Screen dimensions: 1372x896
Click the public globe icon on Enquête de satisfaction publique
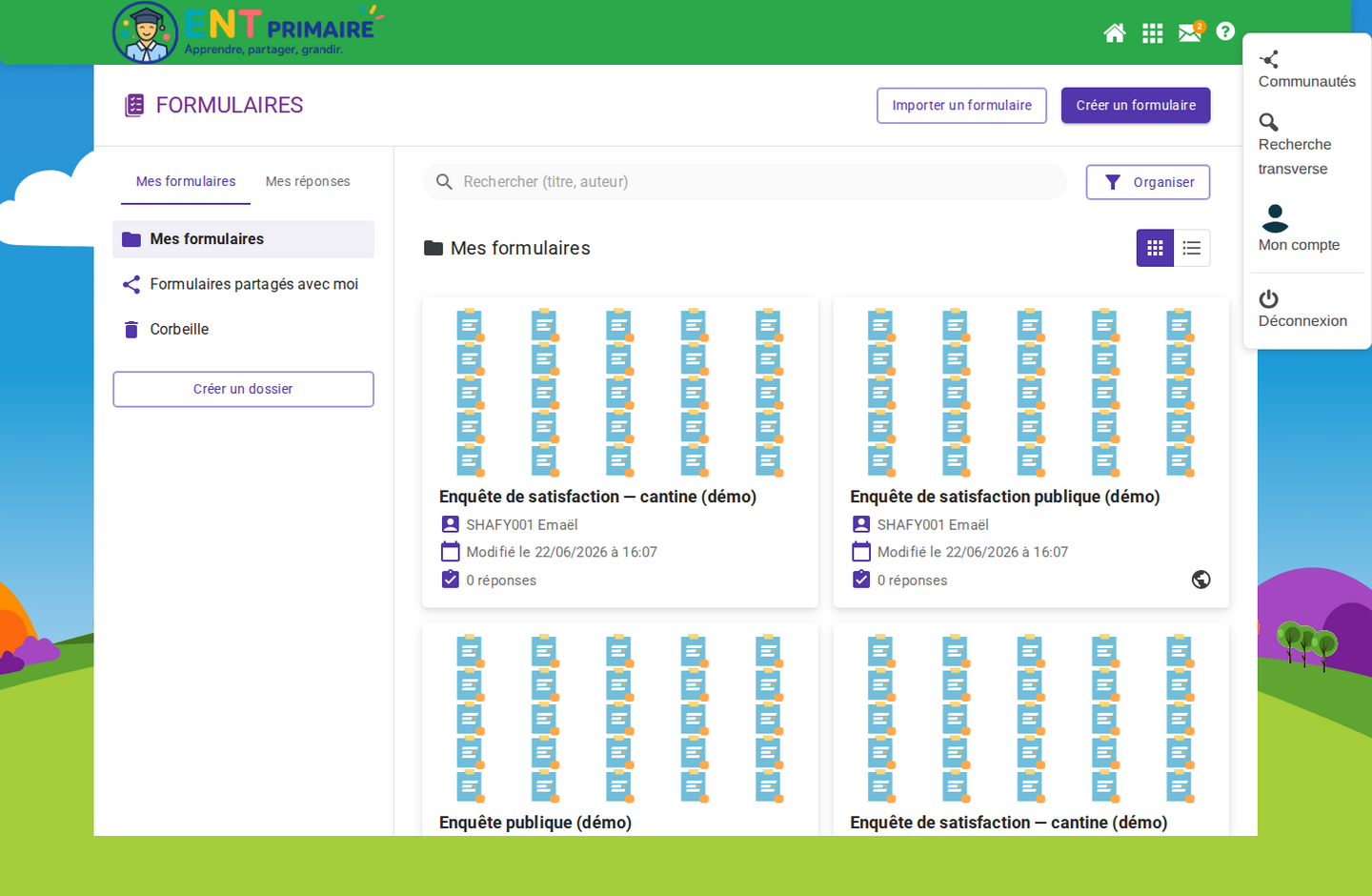[1201, 580]
